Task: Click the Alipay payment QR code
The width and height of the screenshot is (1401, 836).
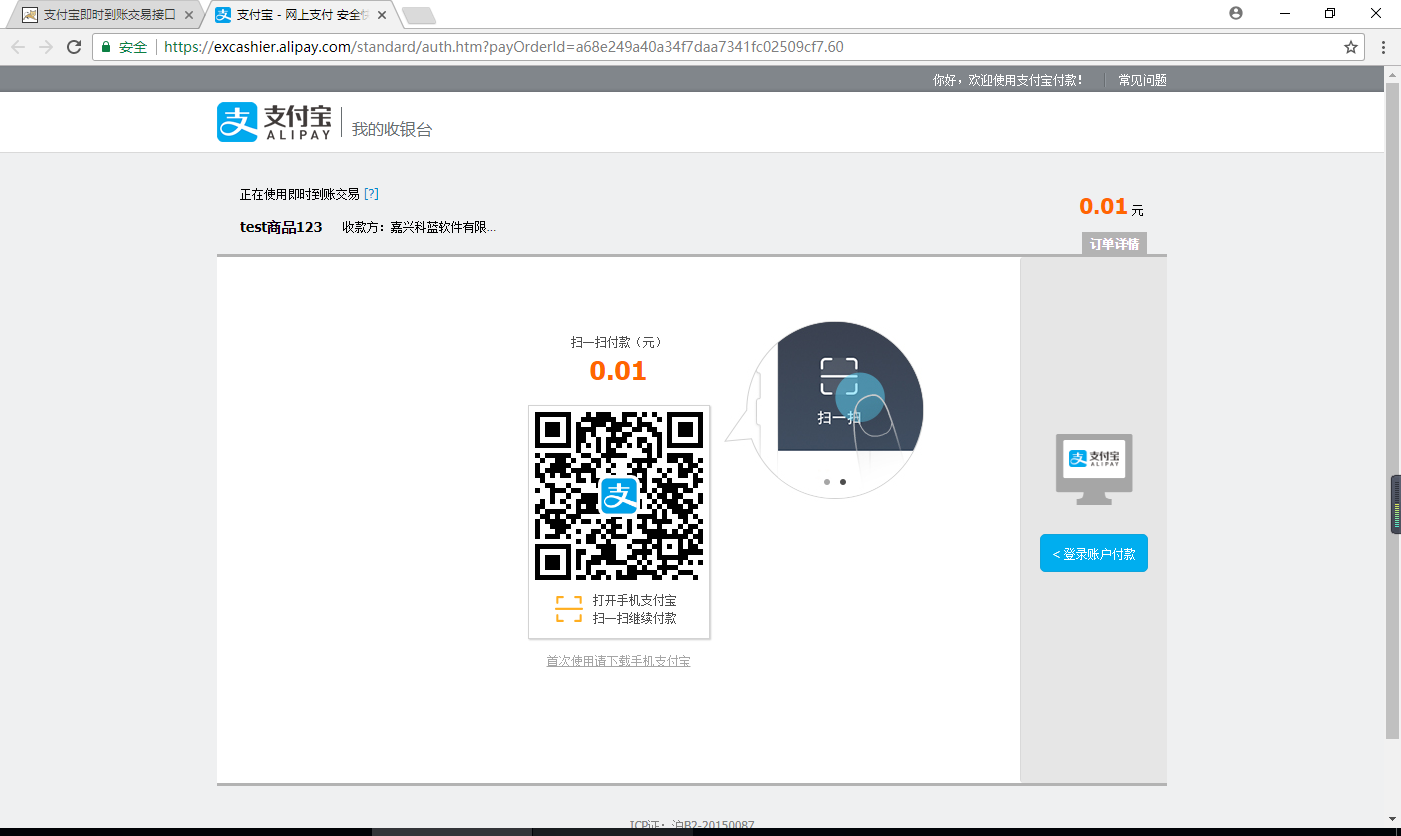Action: (x=619, y=496)
